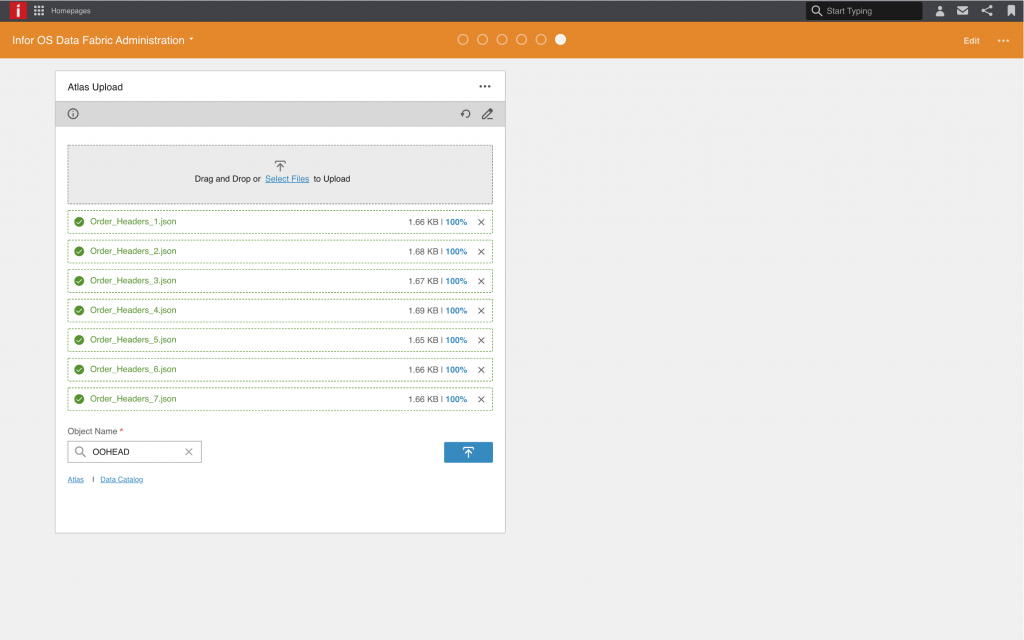Open the bookmarks icon
The width and height of the screenshot is (1024, 640).
pyautogui.click(x=1011, y=11)
